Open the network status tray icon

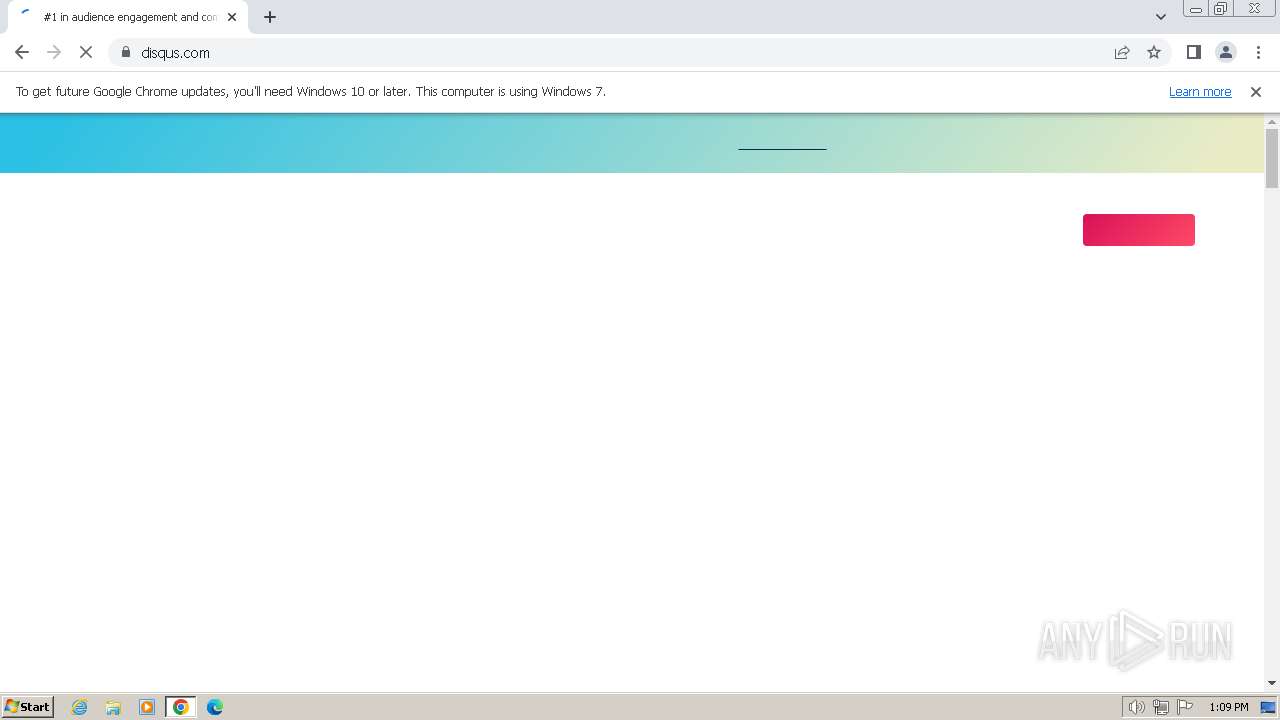click(x=1161, y=707)
